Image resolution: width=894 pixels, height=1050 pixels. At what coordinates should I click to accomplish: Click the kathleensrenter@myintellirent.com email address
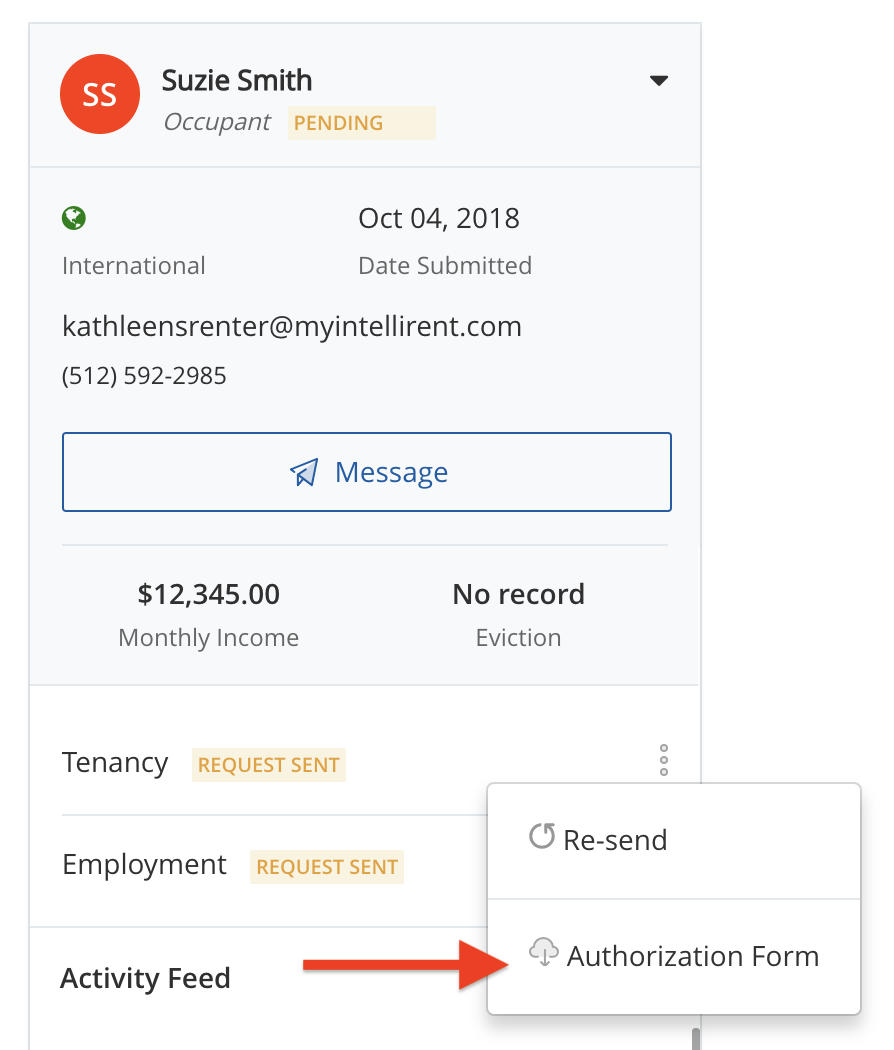click(x=292, y=326)
